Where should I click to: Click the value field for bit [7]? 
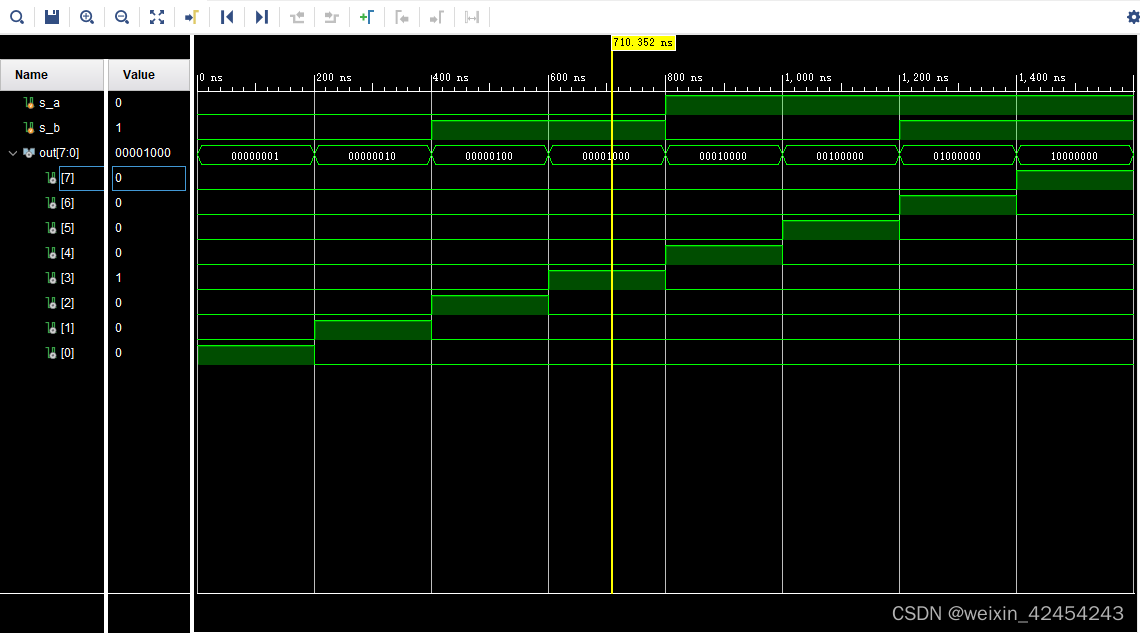pos(149,178)
